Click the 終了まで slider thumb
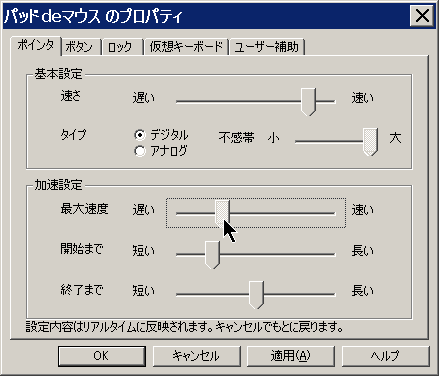The width and height of the screenshot is (439, 376). coord(256,295)
